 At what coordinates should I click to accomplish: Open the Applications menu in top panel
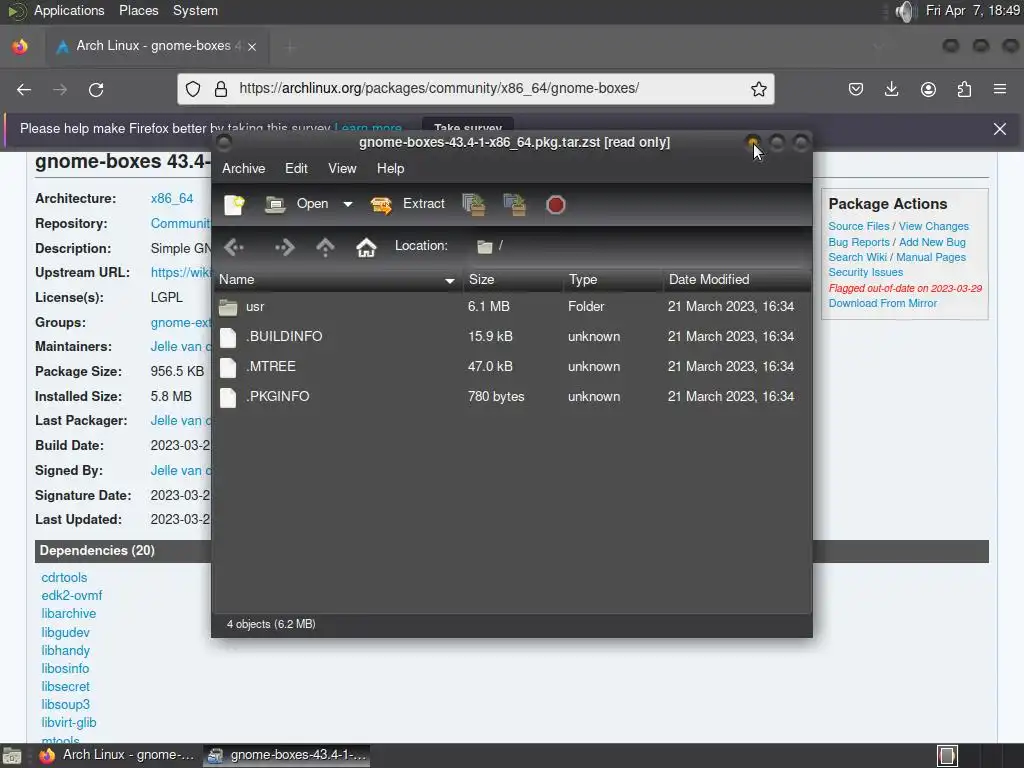pos(69,10)
